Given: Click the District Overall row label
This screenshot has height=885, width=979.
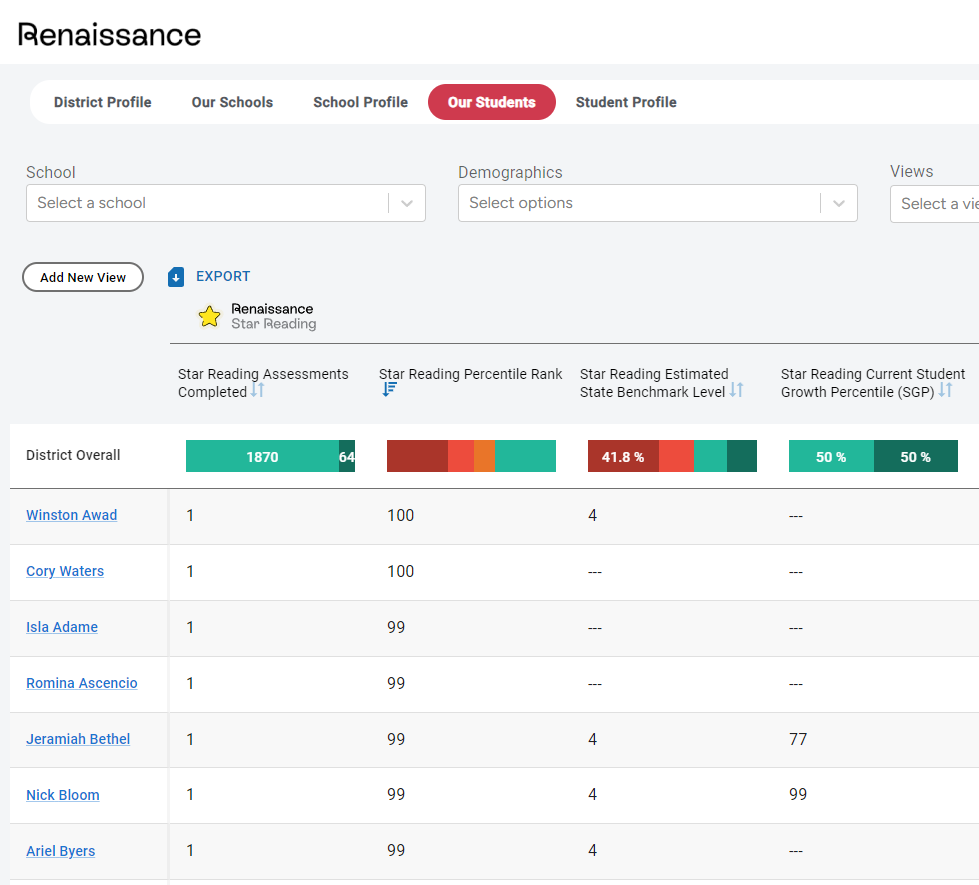Looking at the screenshot, I should coord(73,455).
